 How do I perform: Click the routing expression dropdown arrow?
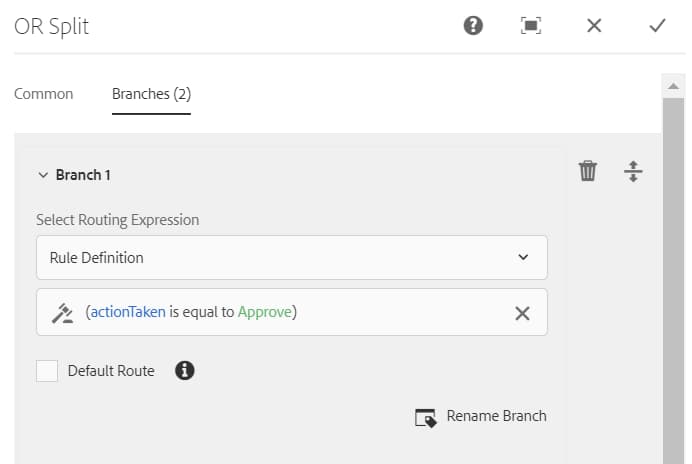coord(523,257)
